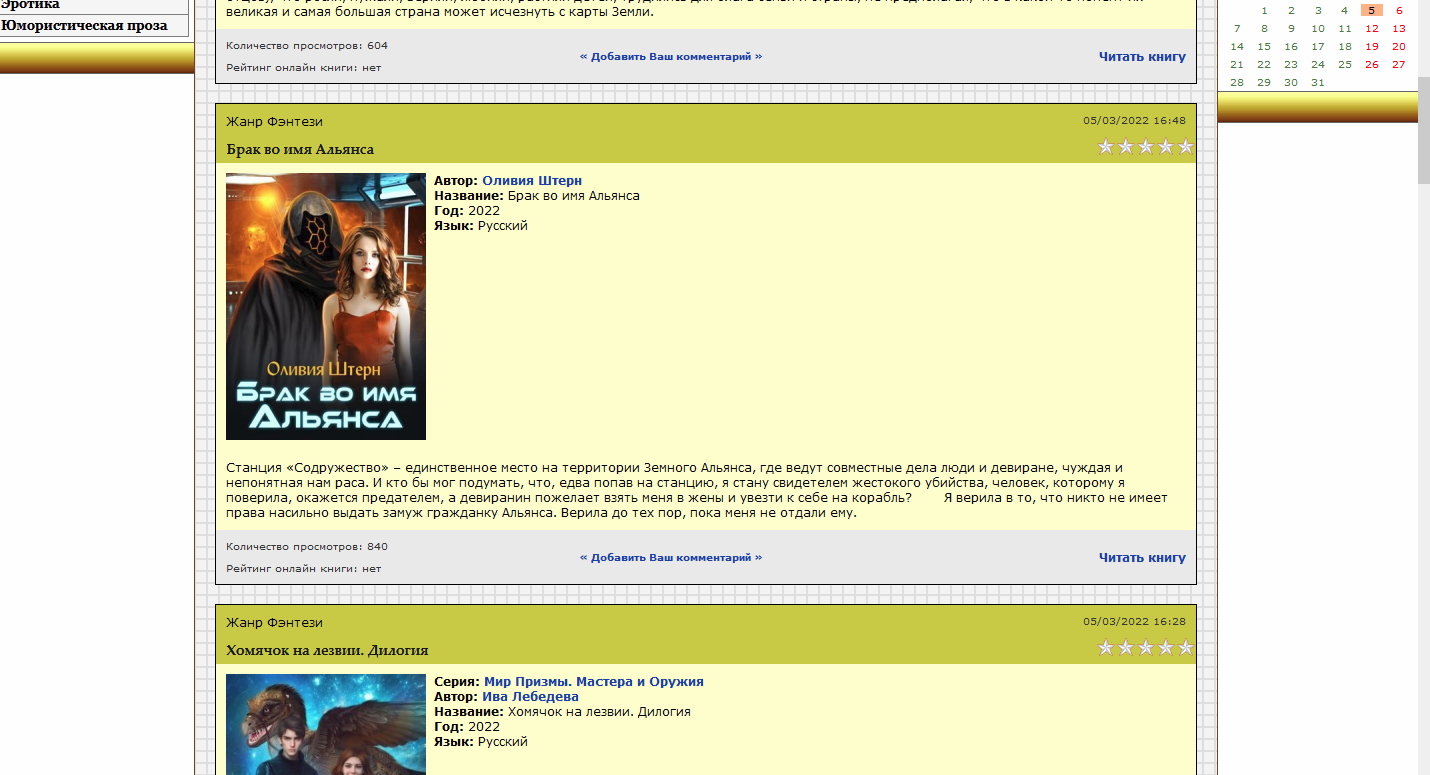Click the Название: Хомячок на лезвии. Дилогия line
Screen dimensions: 1430x775
(562, 712)
